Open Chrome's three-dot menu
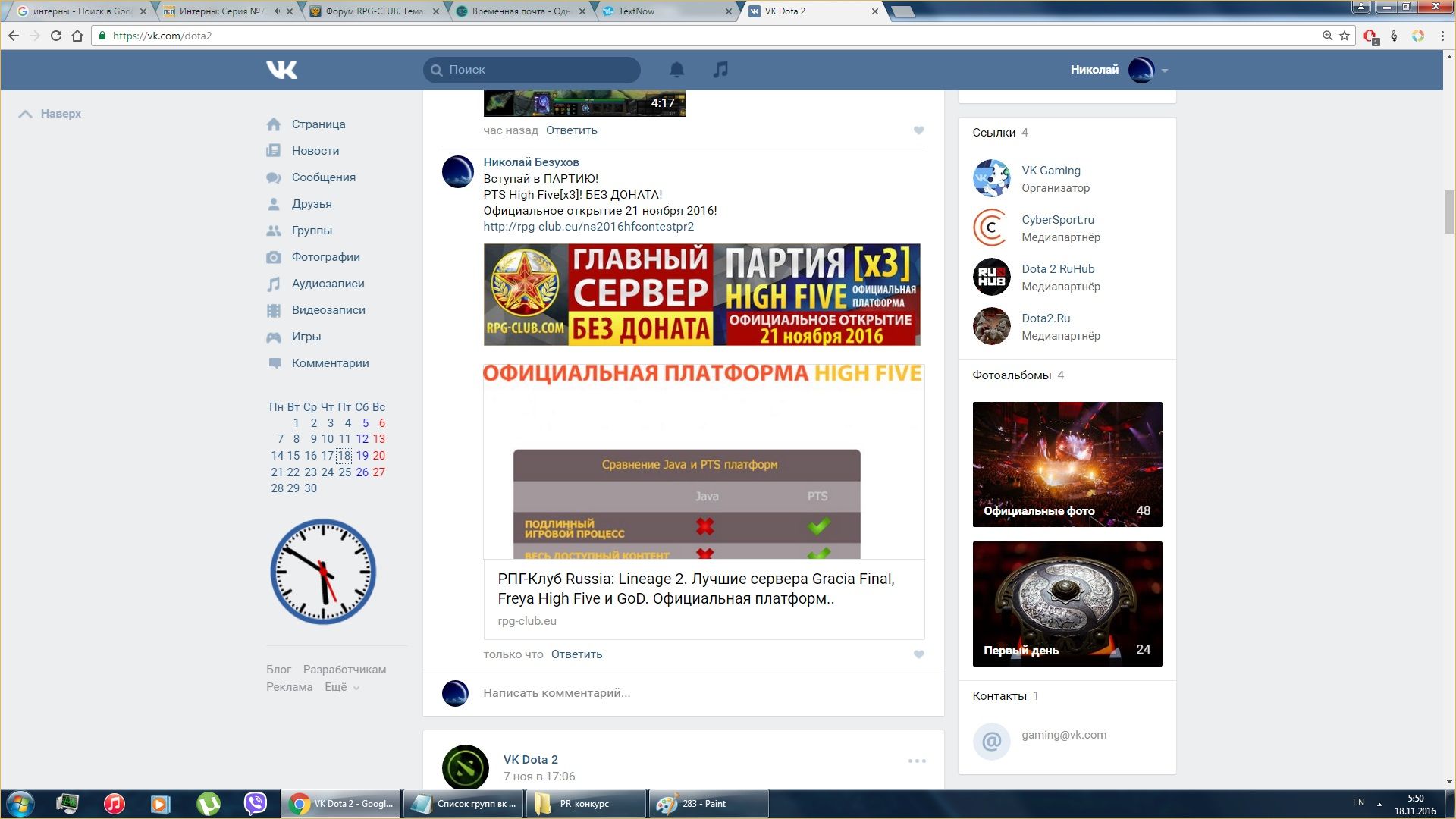The height and width of the screenshot is (819, 1456). coord(1442,36)
